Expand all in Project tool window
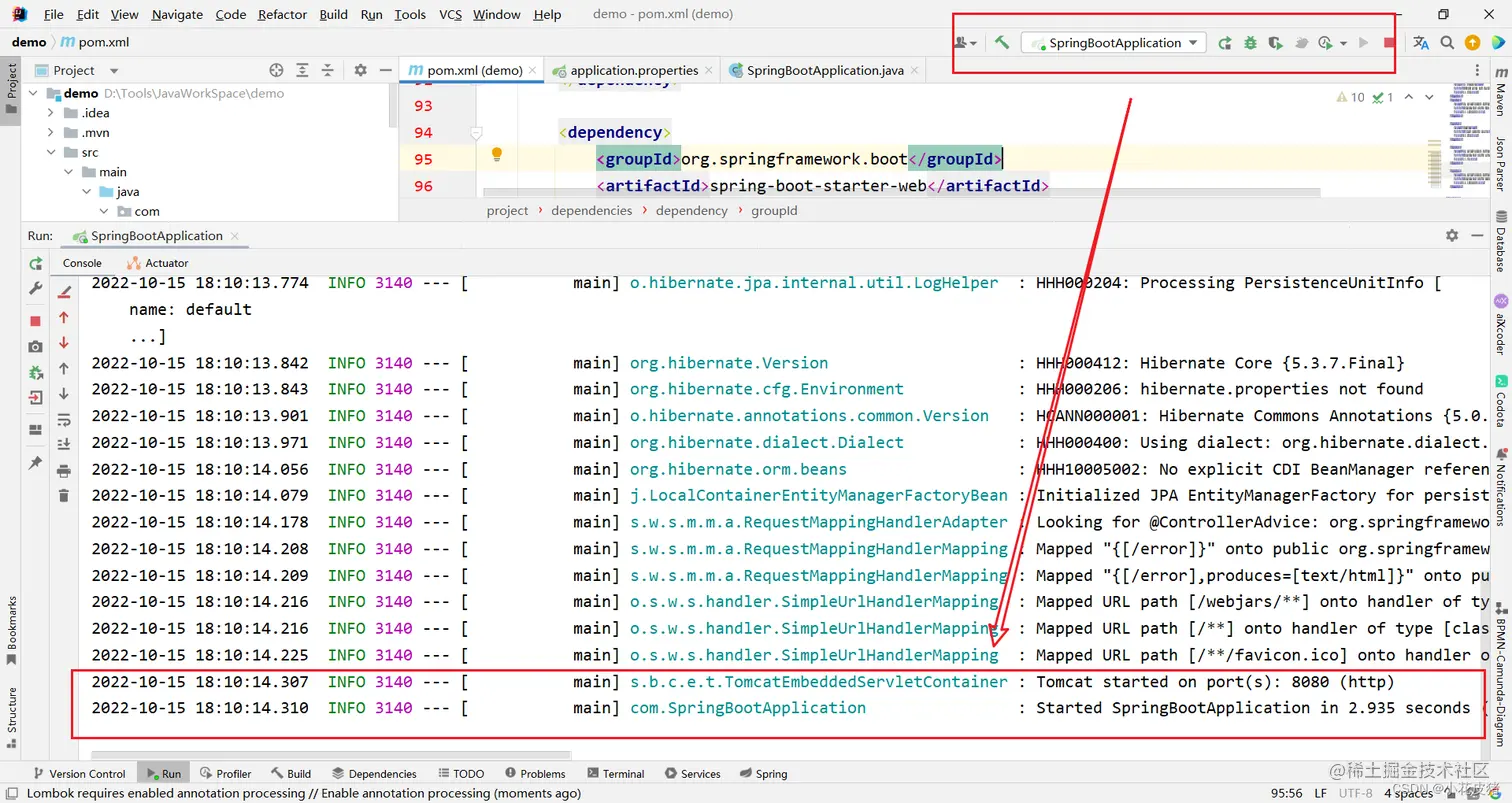 tap(302, 70)
